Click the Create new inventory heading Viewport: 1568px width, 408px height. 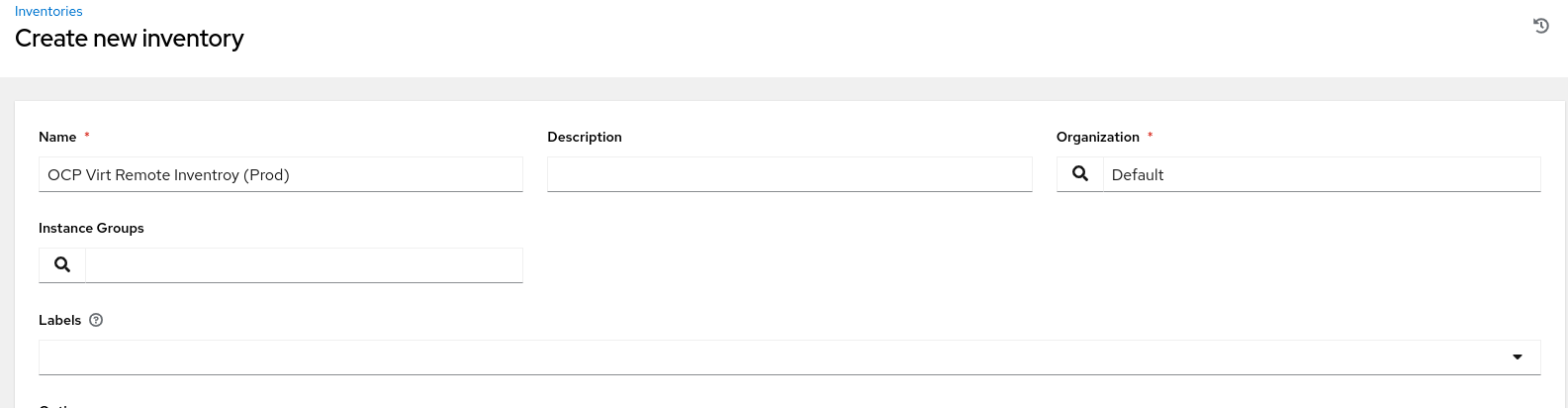tap(130, 39)
